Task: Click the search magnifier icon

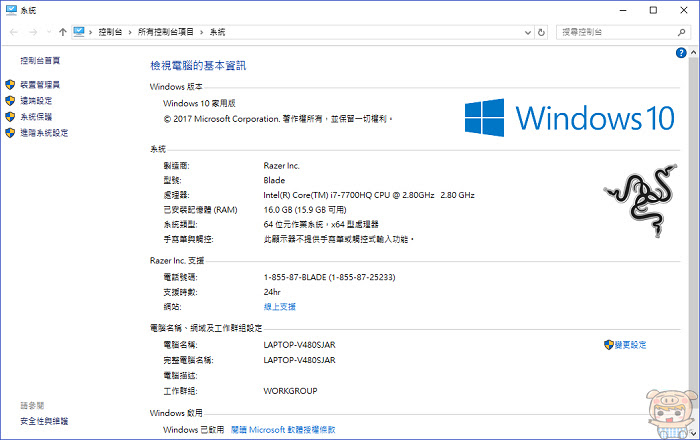Action: [x=681, y=32]
